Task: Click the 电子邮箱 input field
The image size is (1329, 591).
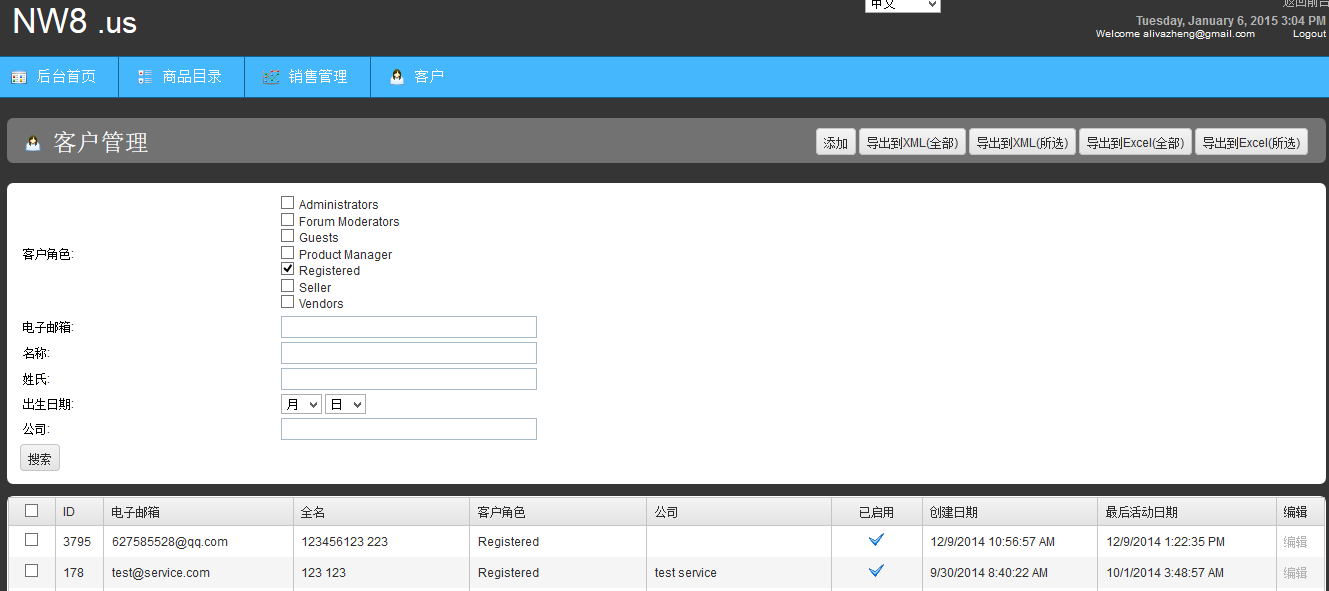Action: point(408,327)
